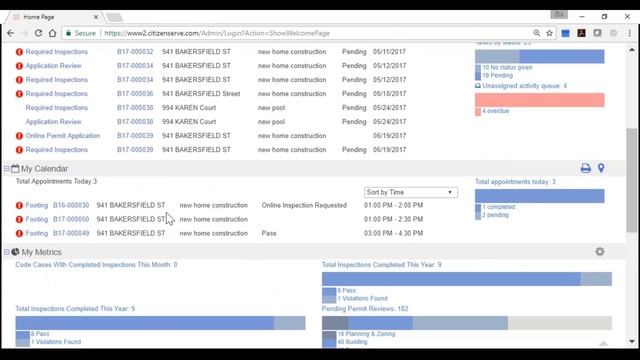Click the 2 pending appointments legend
Screen dimensions: 640x360
point(495,215)
